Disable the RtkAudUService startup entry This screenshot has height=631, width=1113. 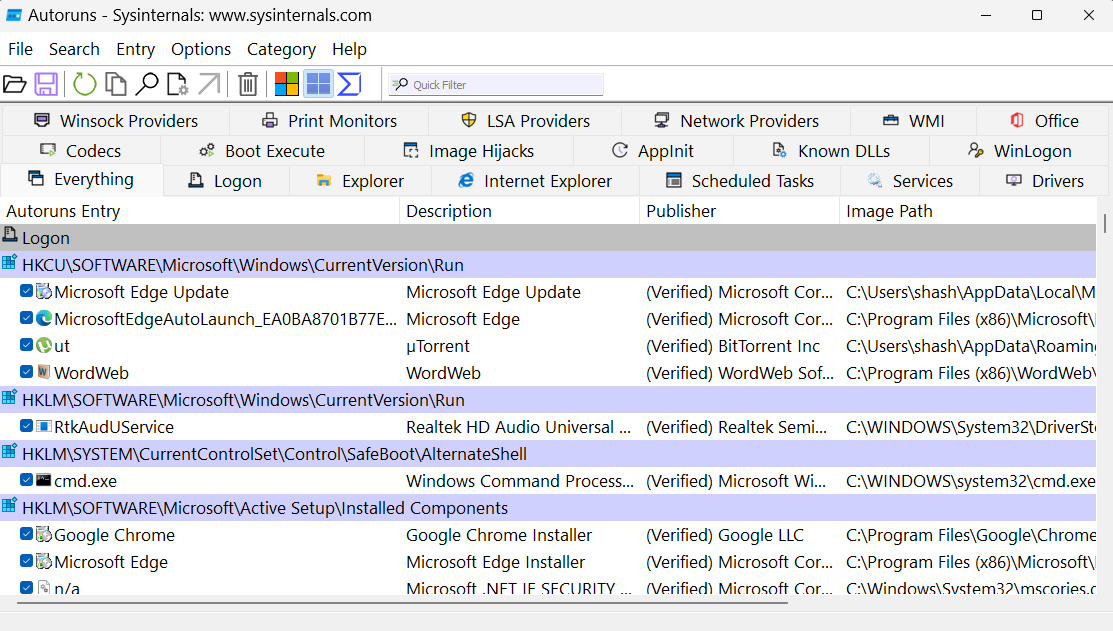point(27,427)
